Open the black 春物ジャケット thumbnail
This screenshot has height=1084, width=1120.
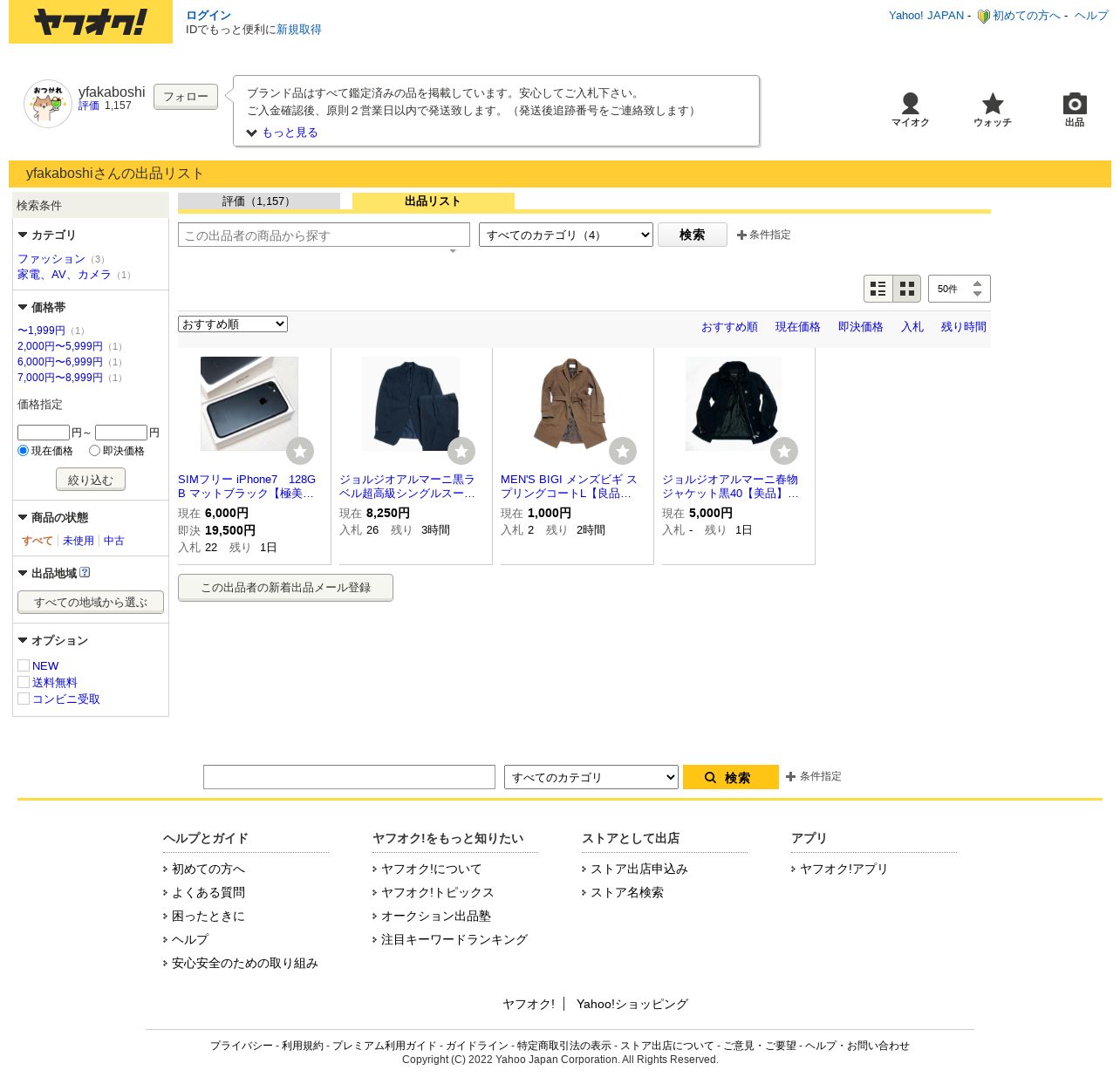click(734, 404)
